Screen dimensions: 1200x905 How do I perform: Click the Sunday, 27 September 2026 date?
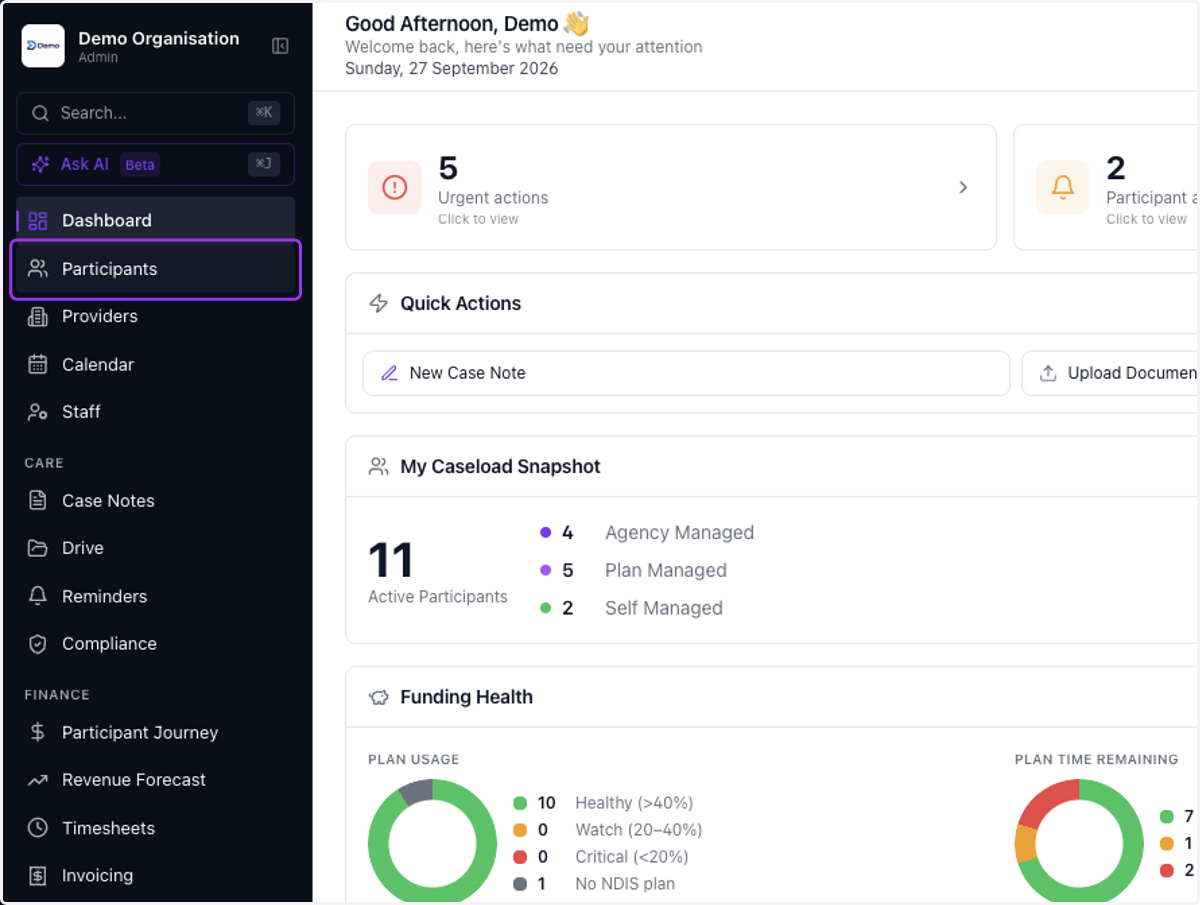pos(451,69)
